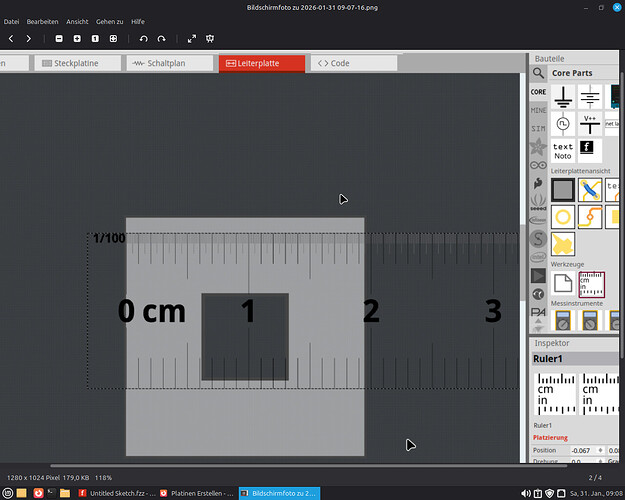Go to the previous image
This screenshot has height=500, width=625.
[10, 38]
